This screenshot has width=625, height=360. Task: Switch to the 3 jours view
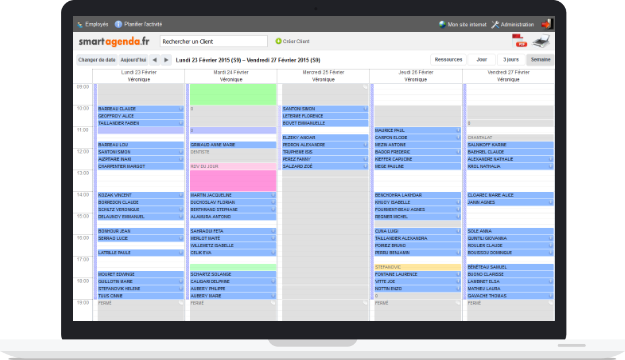click(x=511, y=60)
